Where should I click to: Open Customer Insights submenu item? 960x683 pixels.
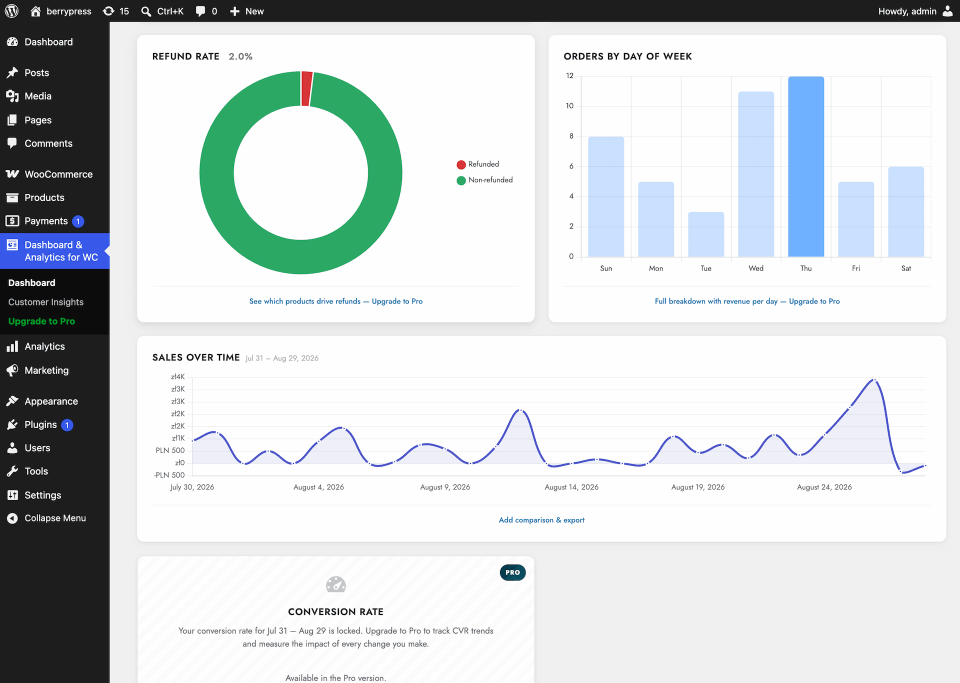coord(46,302)
